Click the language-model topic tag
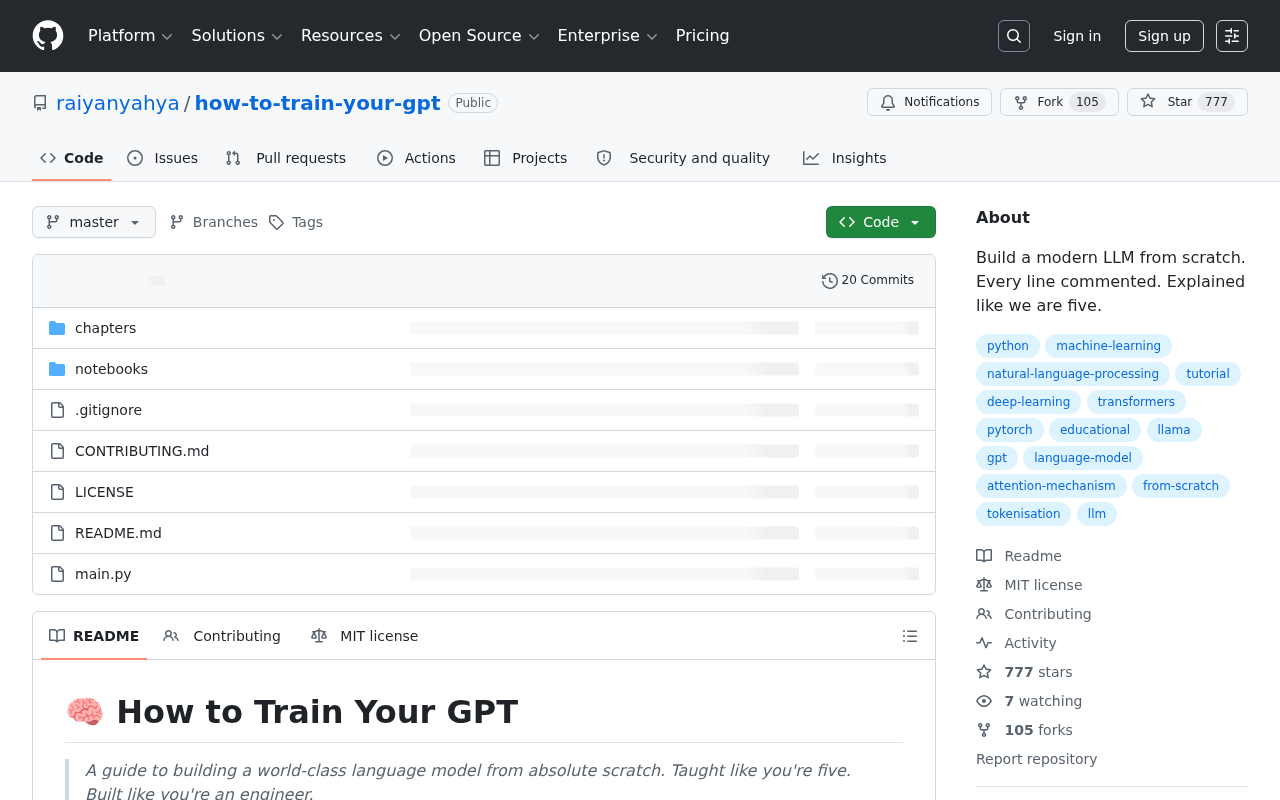This screenshot has height=800, width=1280. [1083, 458]
